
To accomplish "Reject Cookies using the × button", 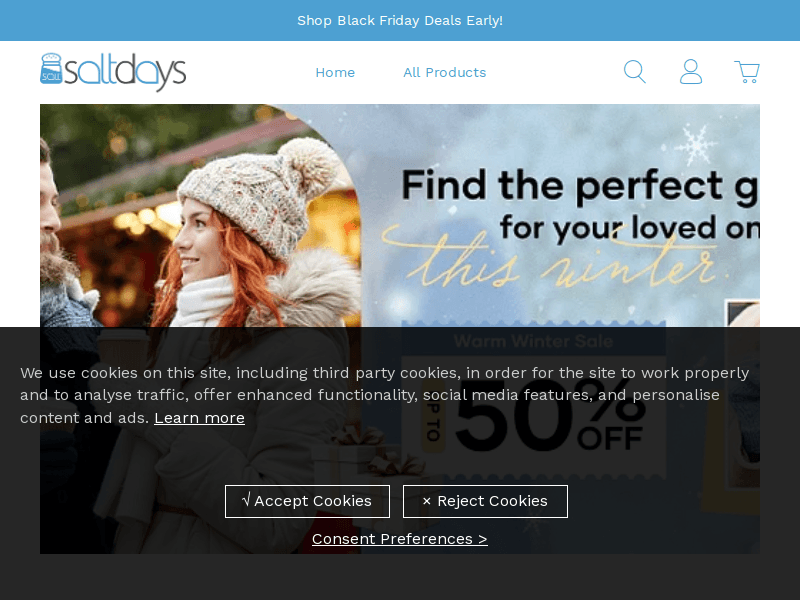I will pos(485,501).
